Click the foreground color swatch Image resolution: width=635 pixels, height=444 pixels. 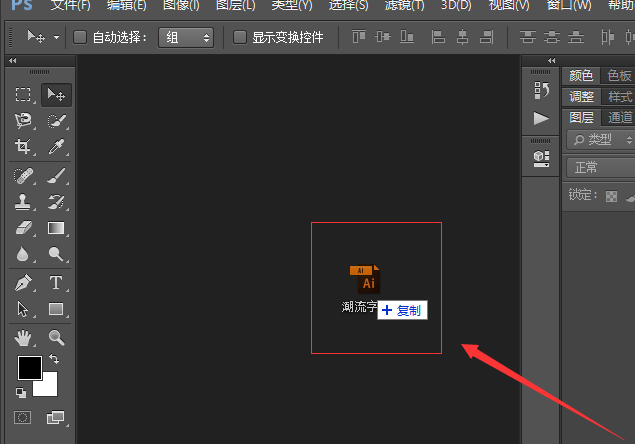[29, 367]
